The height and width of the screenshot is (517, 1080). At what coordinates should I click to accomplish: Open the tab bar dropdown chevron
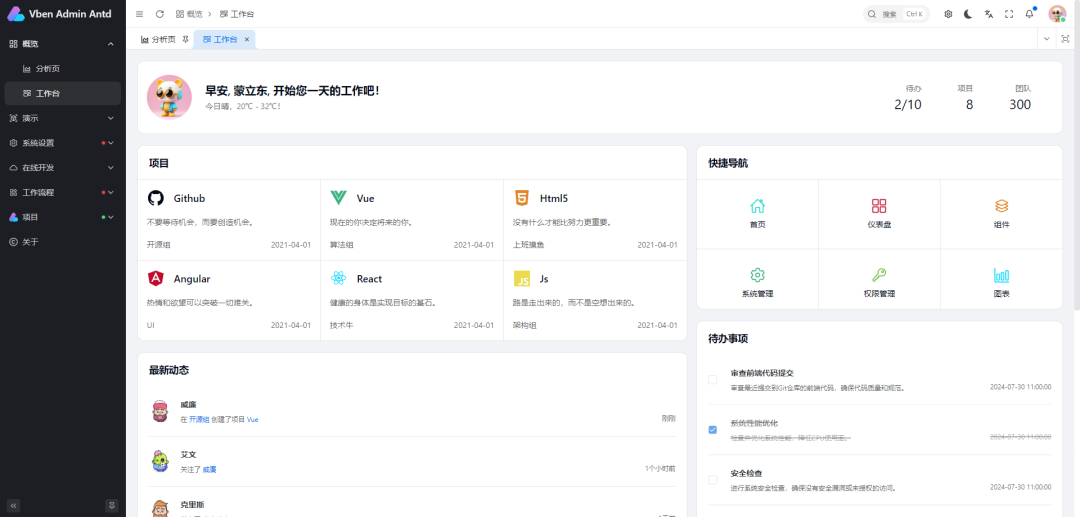[x=1046, y=39]
